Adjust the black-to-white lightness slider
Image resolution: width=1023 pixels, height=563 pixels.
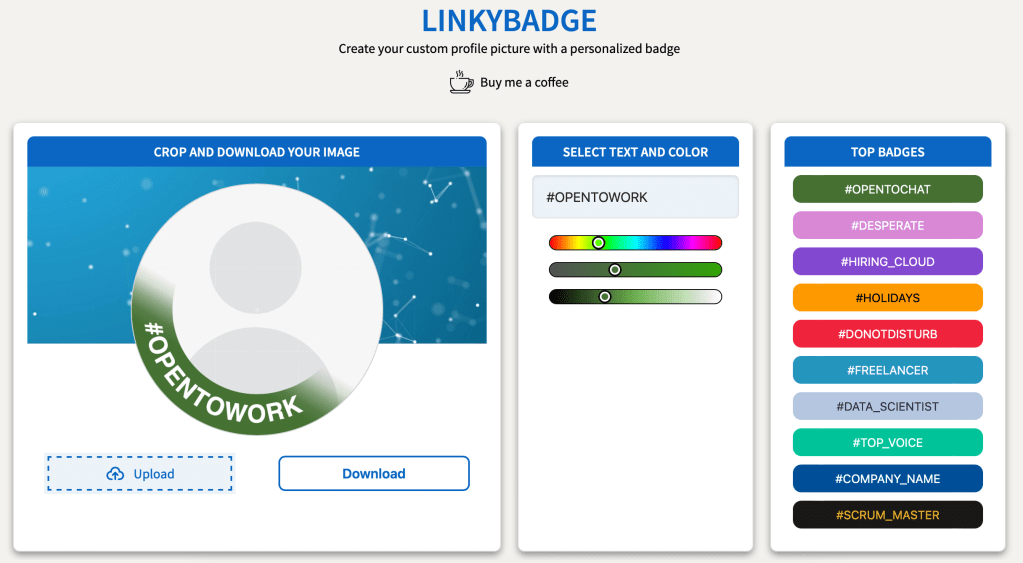point(635,297)
